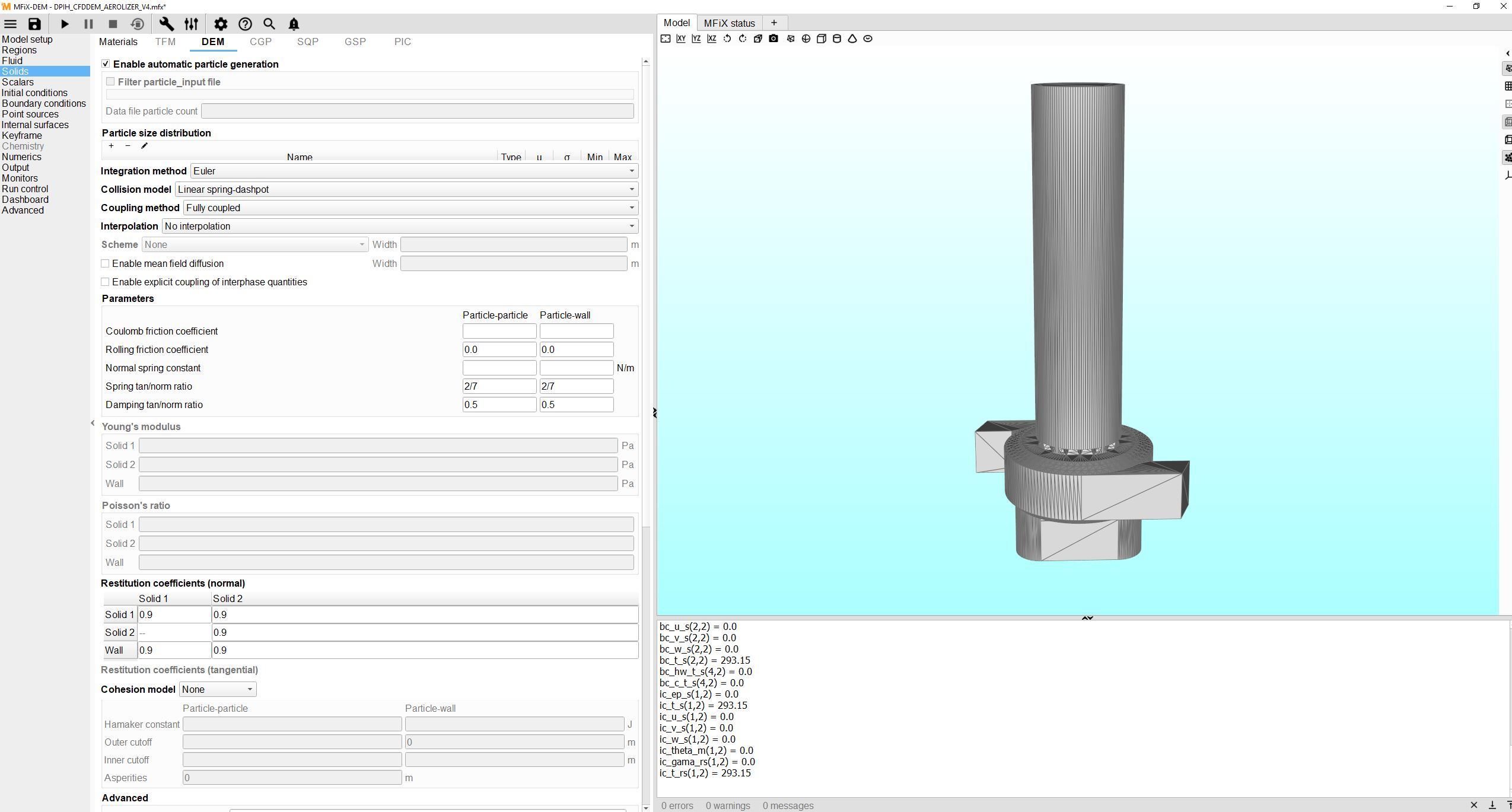
Task: Click the notification bell icon
Action: 294,24
